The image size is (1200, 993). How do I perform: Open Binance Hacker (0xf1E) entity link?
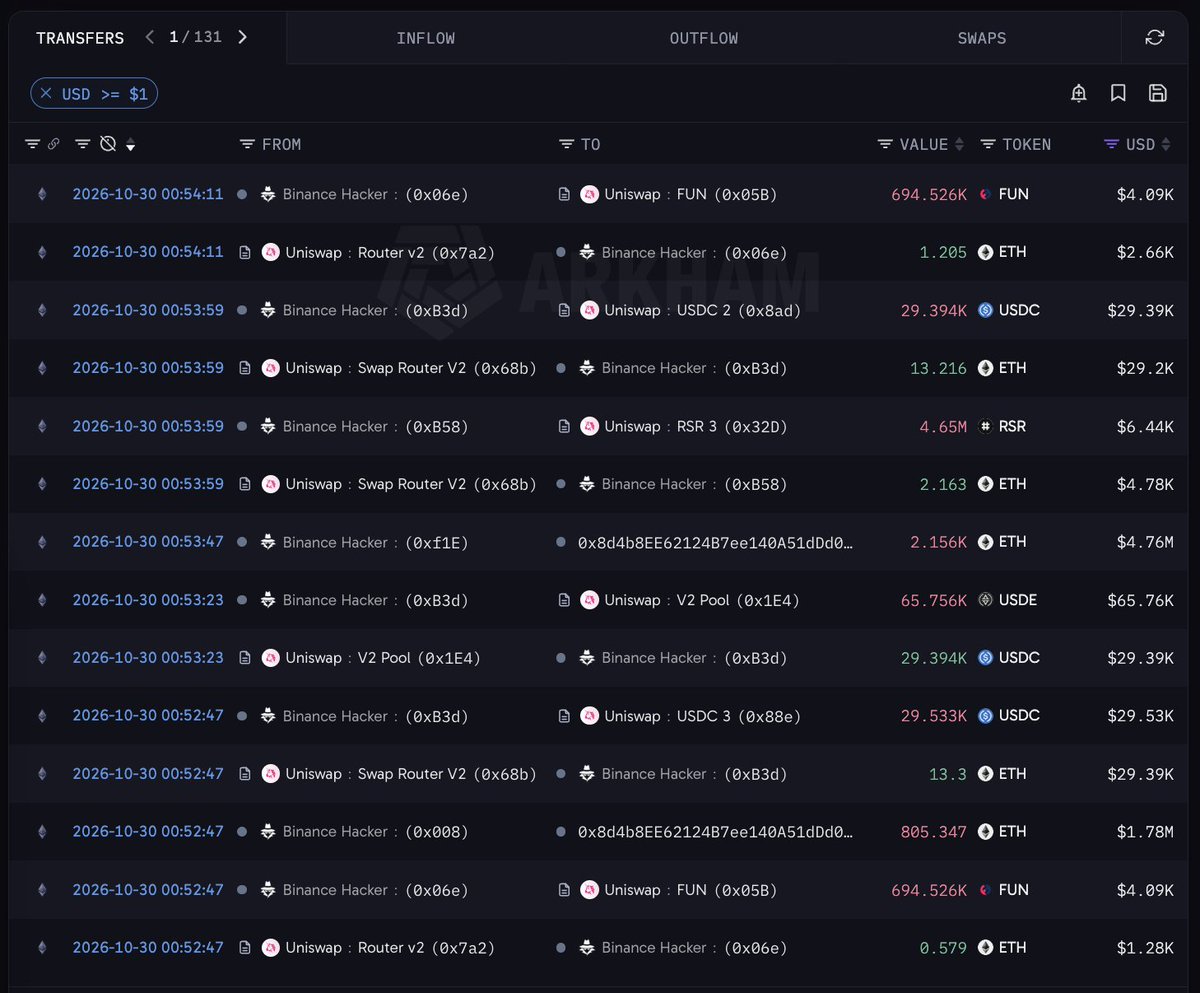coord(375,542)
